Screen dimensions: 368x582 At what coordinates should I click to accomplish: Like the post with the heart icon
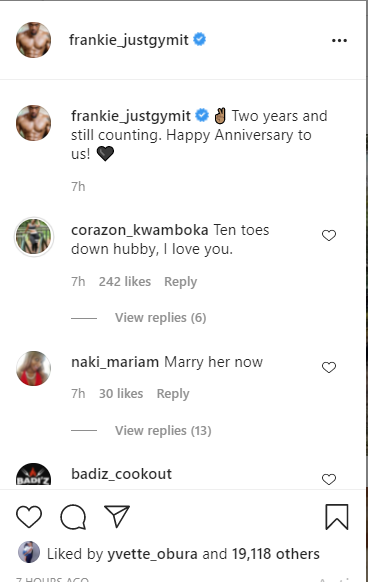tap(29, 517)
